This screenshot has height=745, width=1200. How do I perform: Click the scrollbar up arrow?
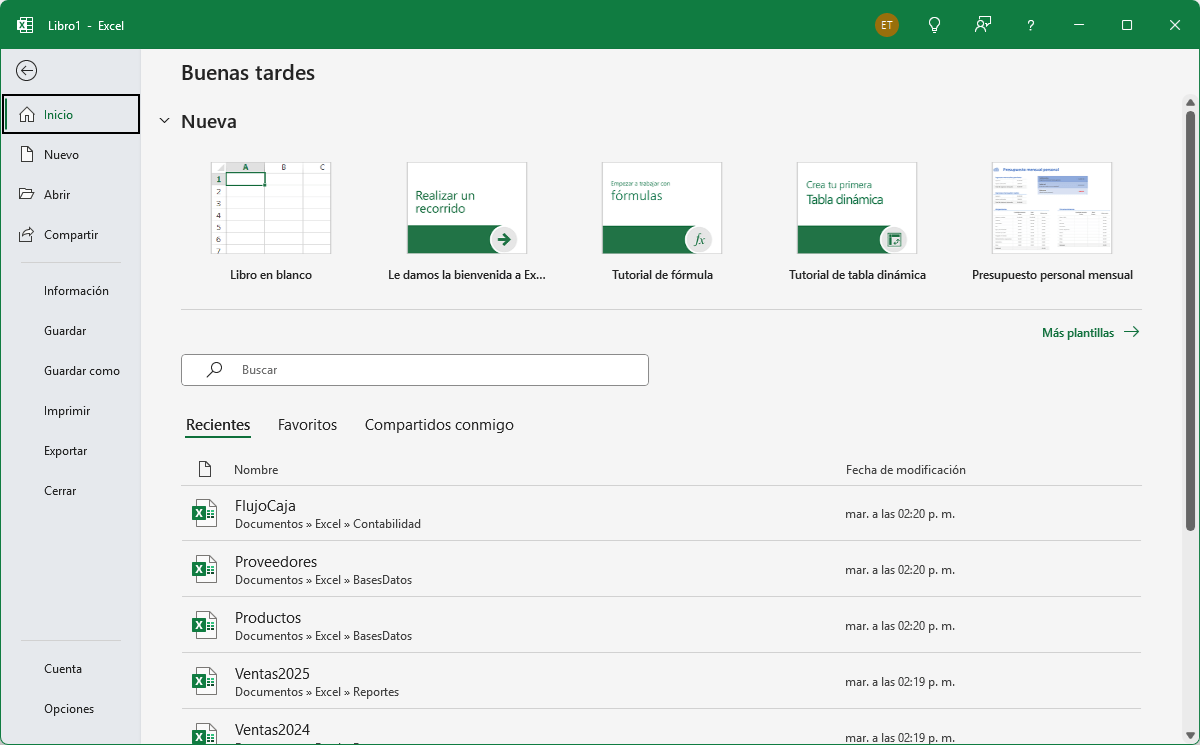(1190, 102)
